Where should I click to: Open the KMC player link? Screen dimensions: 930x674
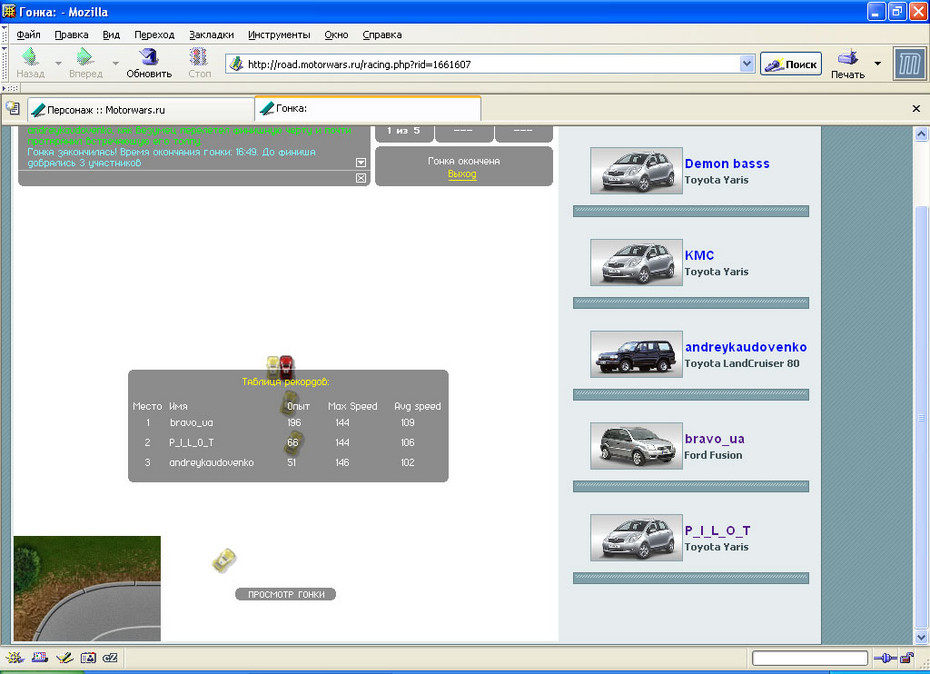click(x=699, y=256)
